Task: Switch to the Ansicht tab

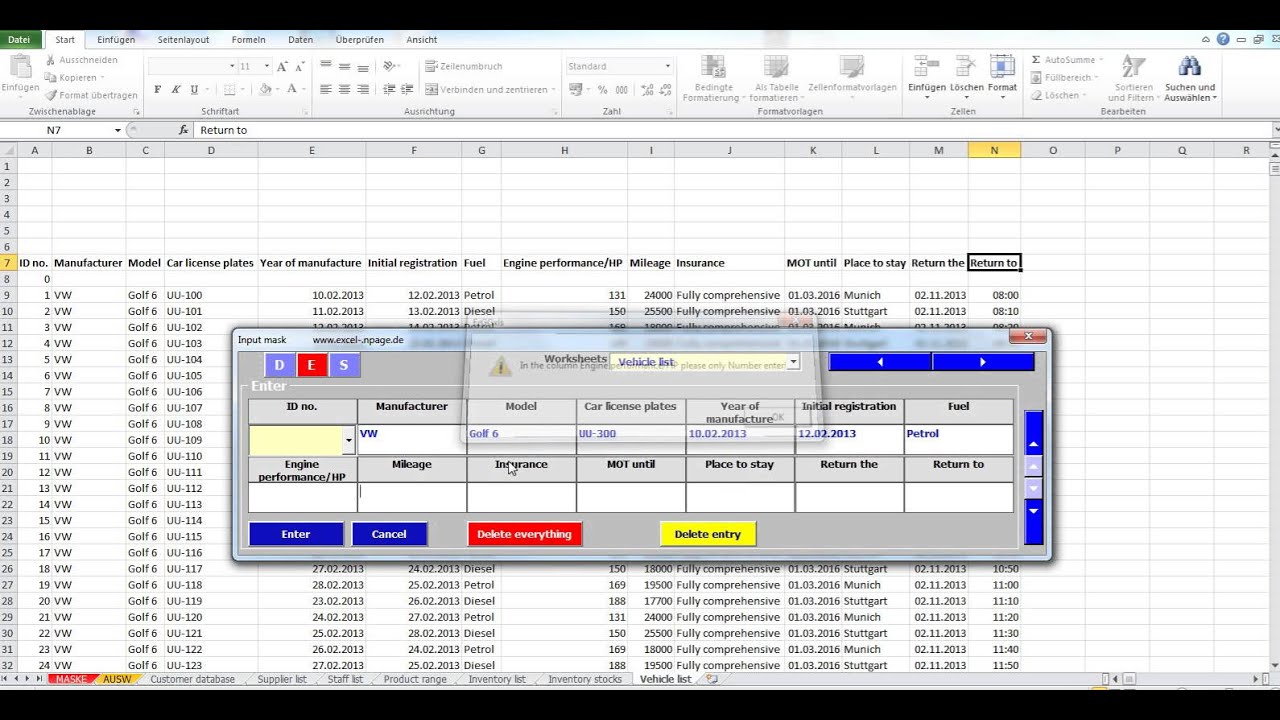Action: [422, 40]
